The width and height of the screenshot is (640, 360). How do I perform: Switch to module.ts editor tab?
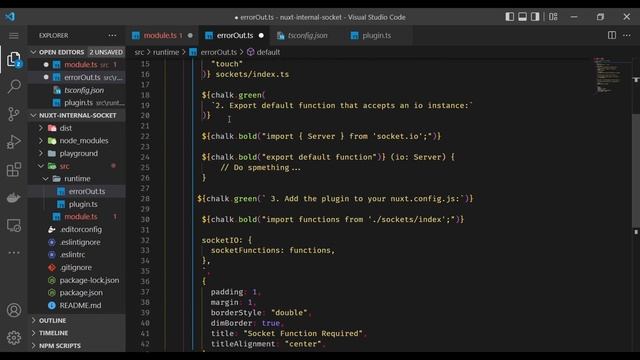(x=162, y=36)
